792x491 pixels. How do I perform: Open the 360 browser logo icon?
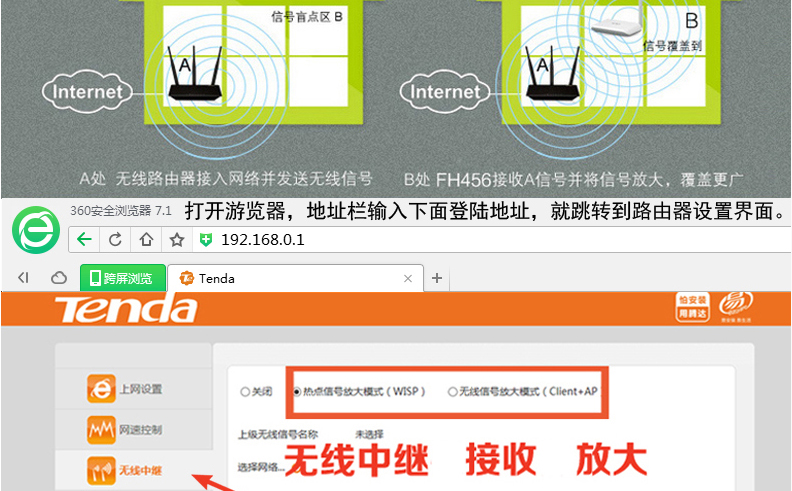click(36, 230)
